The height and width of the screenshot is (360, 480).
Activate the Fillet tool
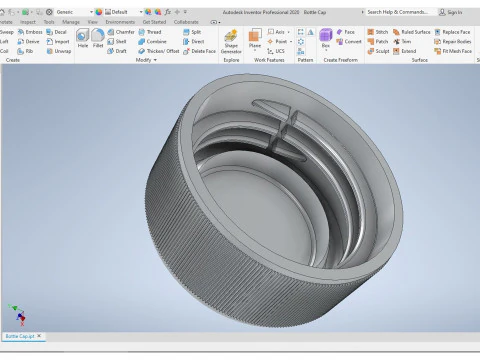click(98, 38)
